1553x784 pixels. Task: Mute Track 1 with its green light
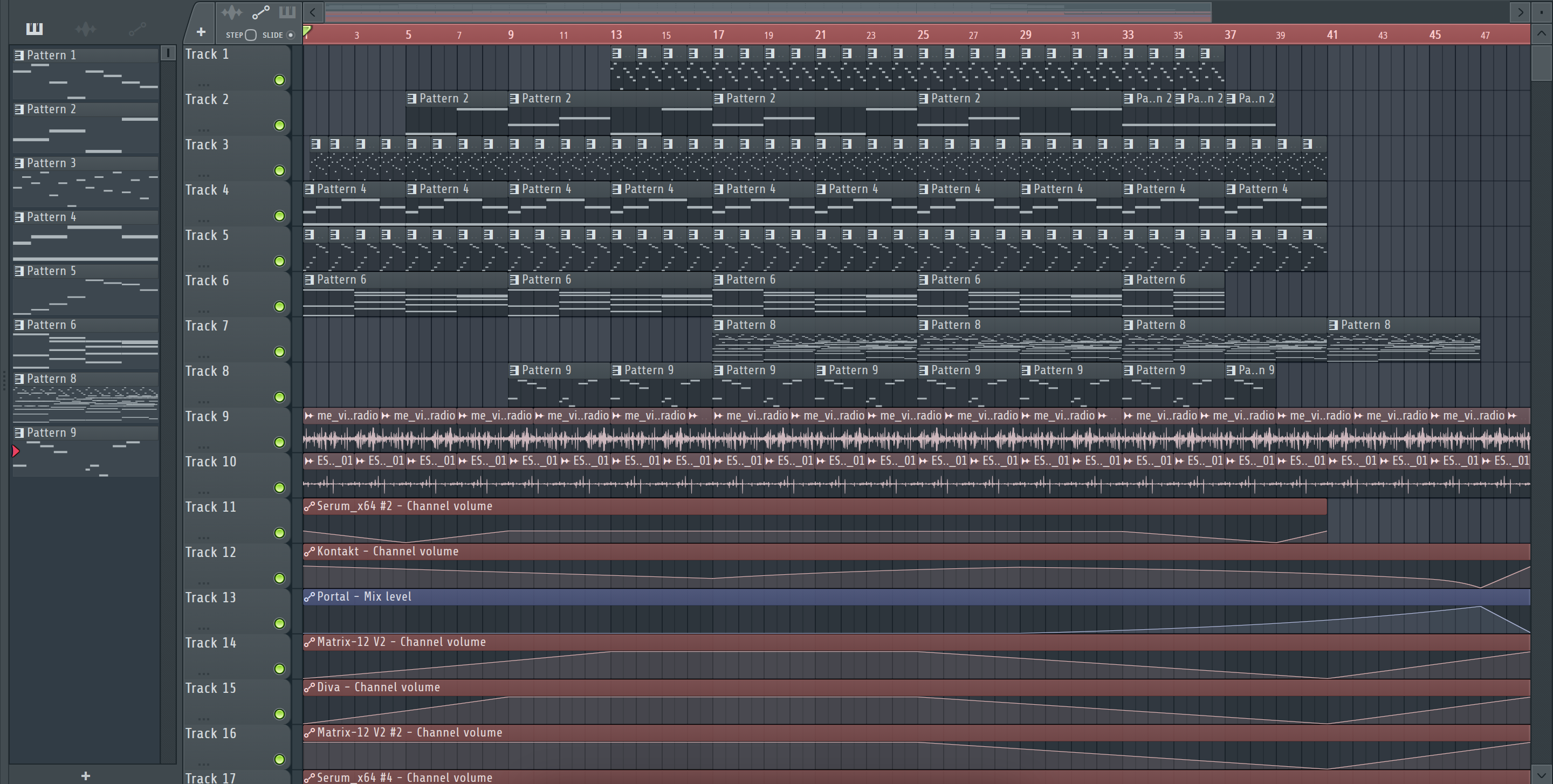pos(279,80)
